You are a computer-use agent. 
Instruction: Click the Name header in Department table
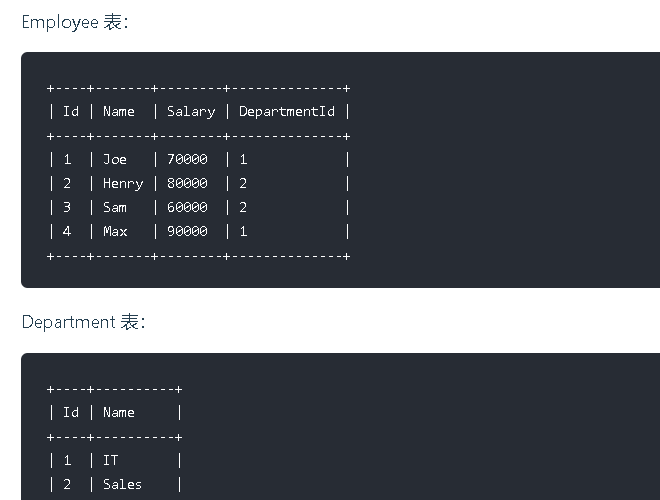point(119,412)
